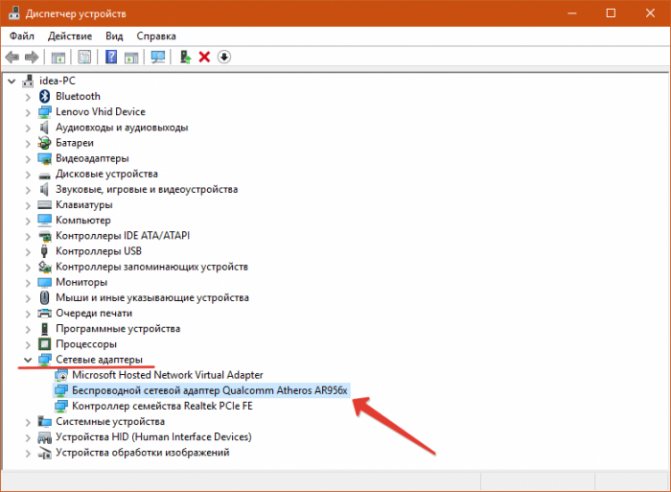Expand the Lenovo Vhid Device category

(28, 113)
